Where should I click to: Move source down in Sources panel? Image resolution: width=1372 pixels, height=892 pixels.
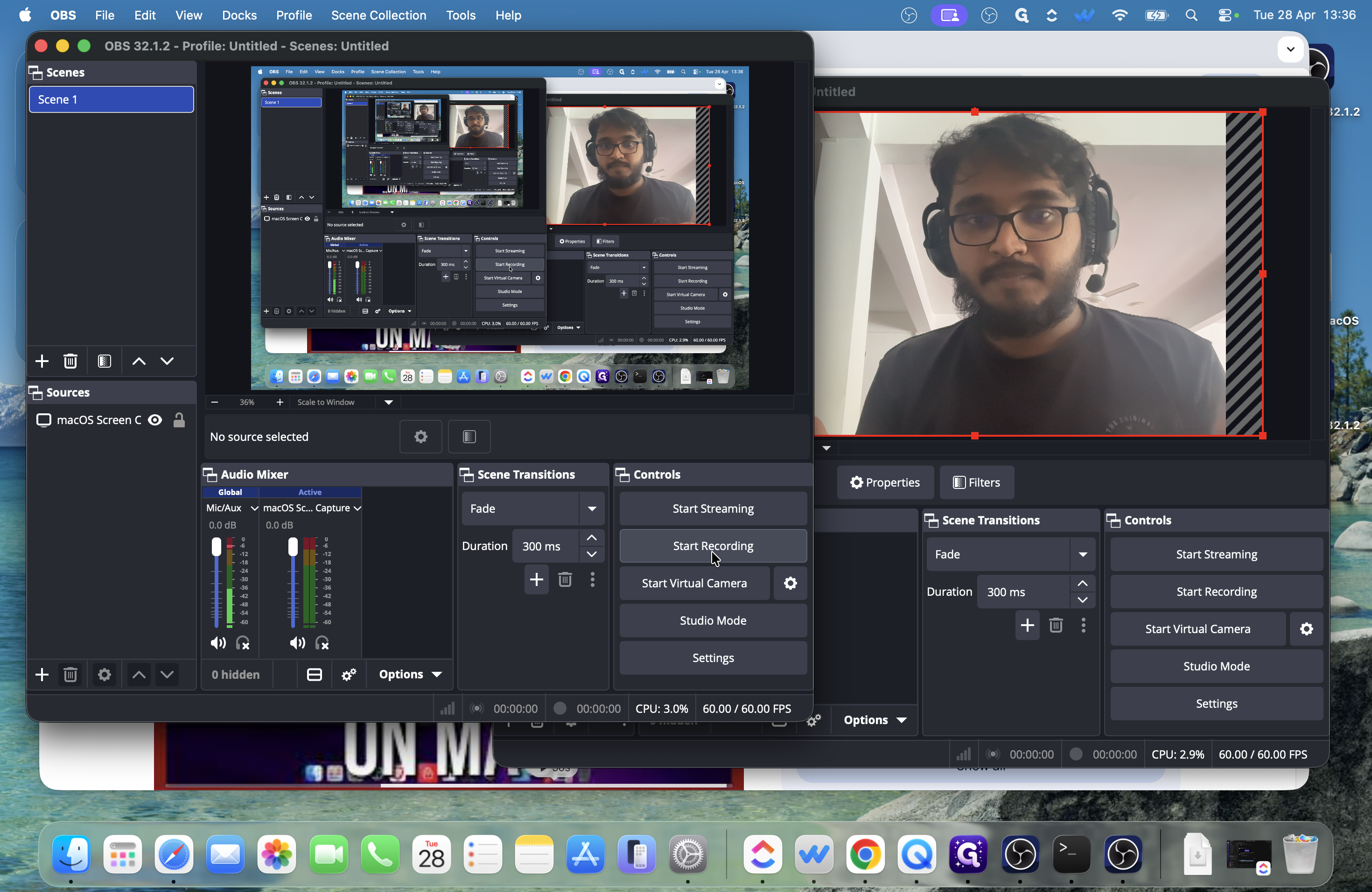[167, 674]
